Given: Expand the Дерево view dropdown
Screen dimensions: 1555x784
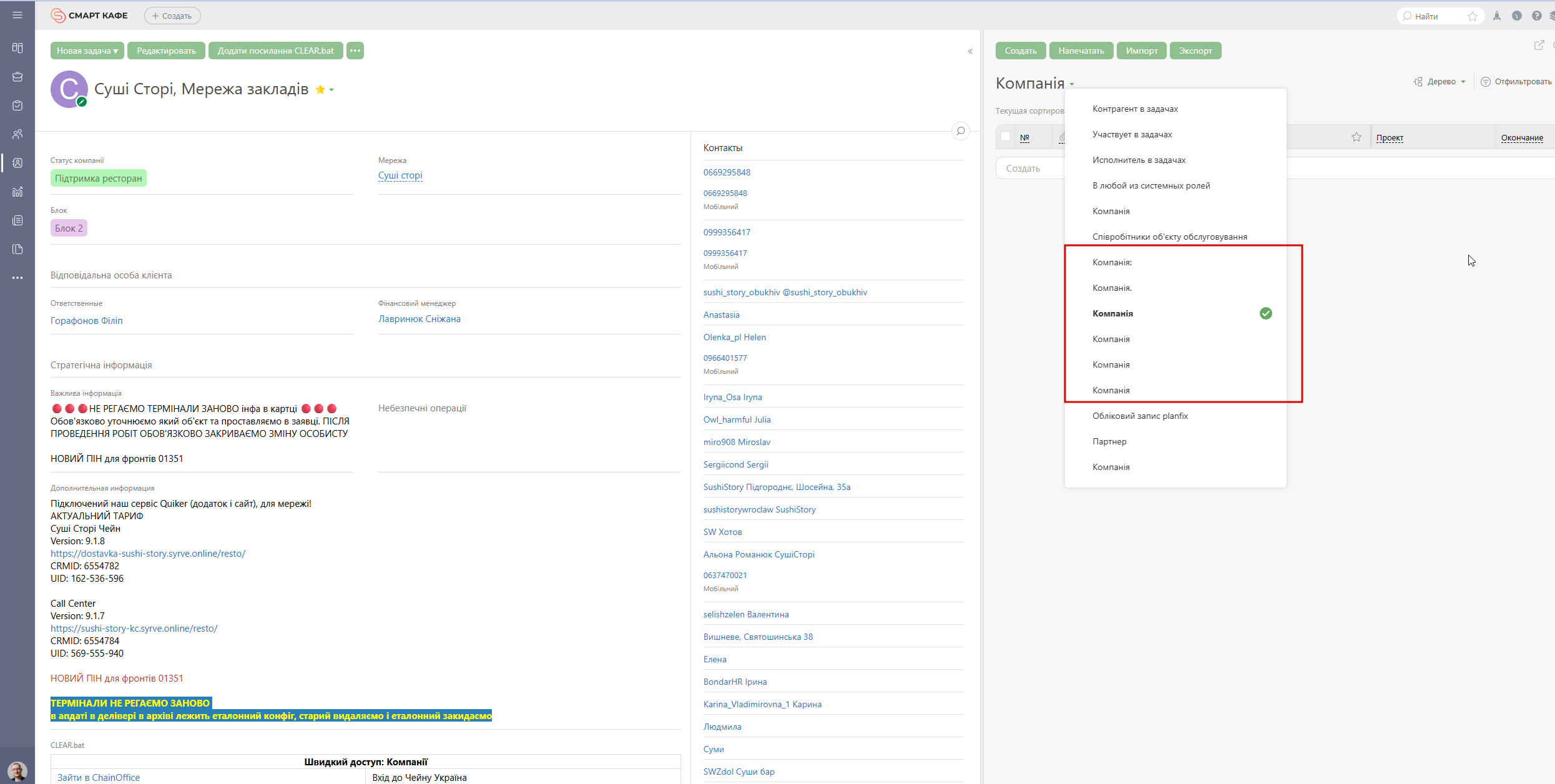Looking at the screenshot, I should (x=1441, y=82).
